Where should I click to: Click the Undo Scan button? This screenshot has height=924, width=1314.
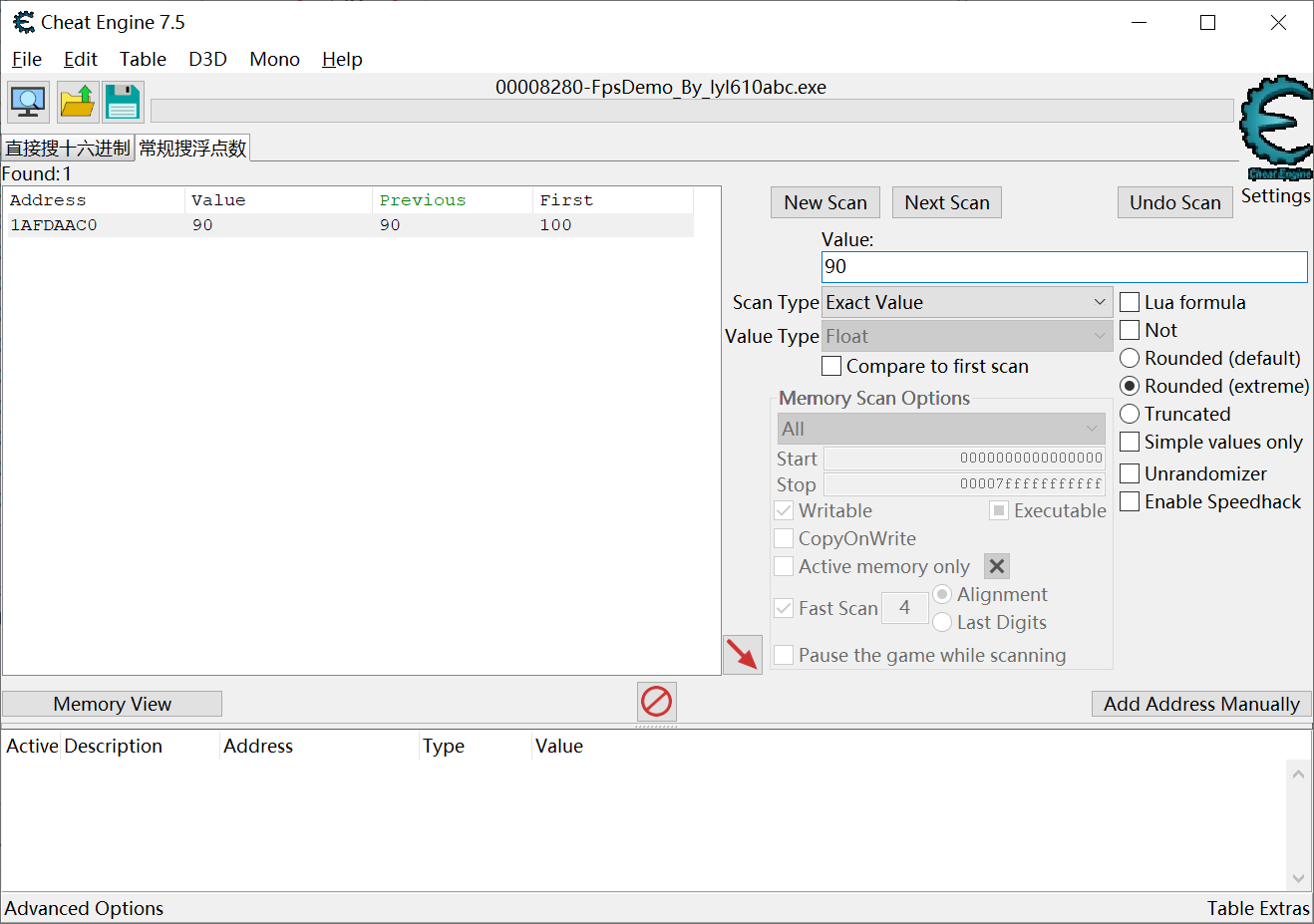[1175, 202]
